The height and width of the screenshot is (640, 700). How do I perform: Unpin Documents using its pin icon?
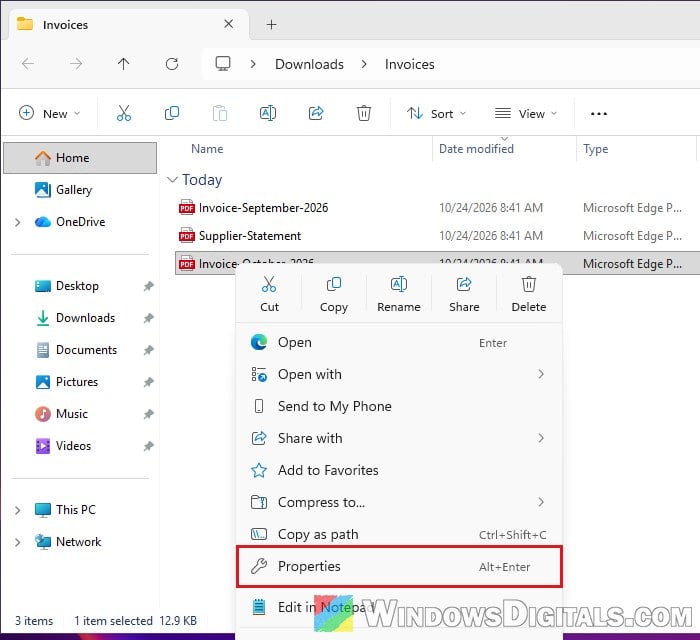[148, 350]
